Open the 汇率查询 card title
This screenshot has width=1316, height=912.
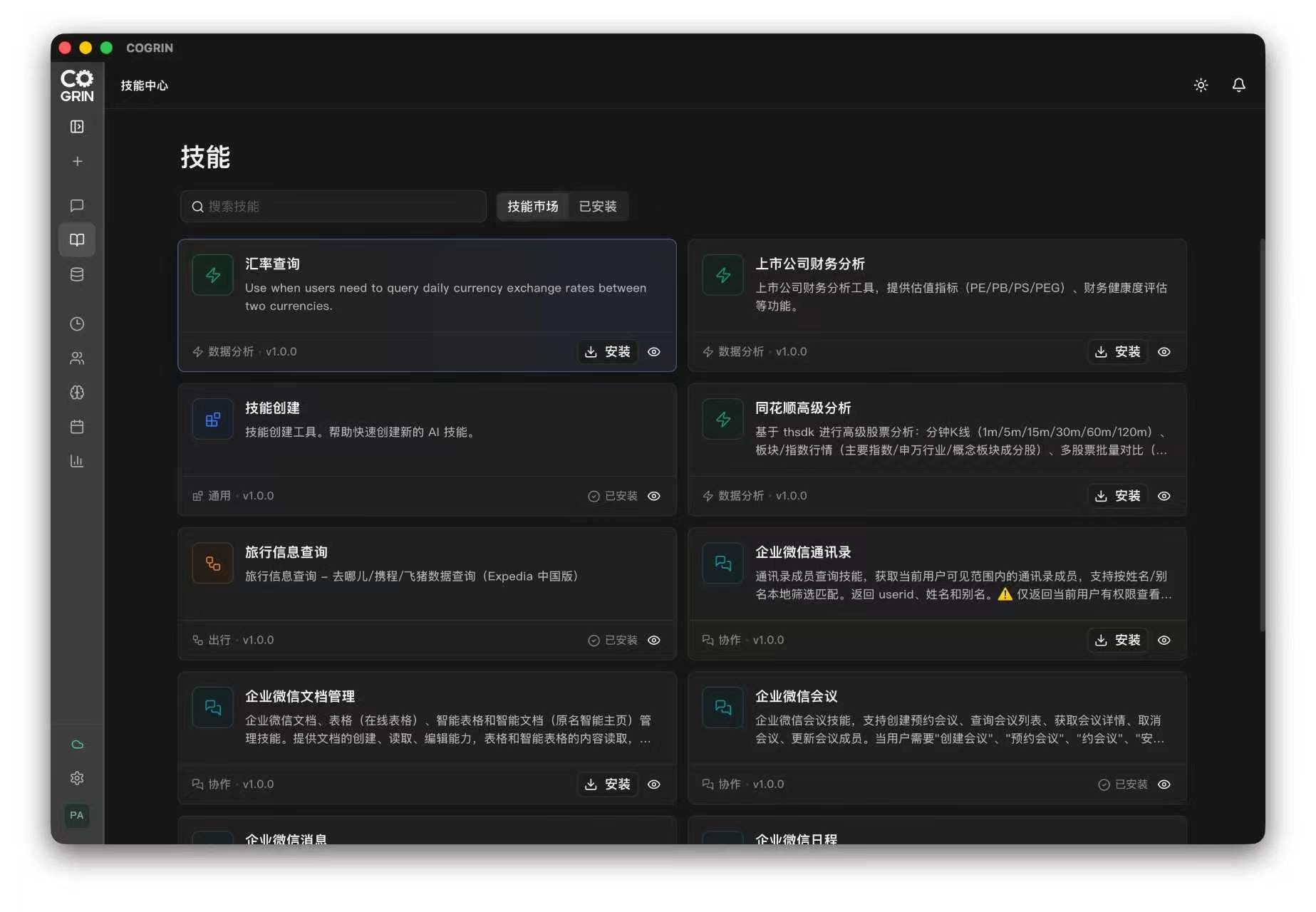click(x=272, y=264)
